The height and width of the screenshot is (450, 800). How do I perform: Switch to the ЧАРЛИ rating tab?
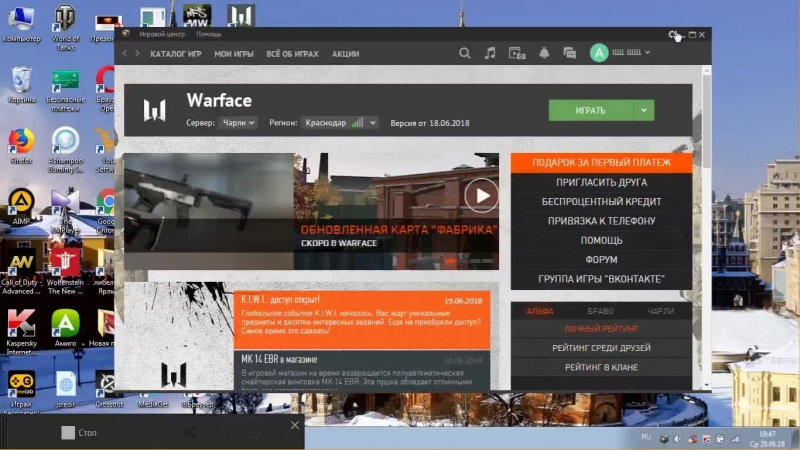click(661, 311)
